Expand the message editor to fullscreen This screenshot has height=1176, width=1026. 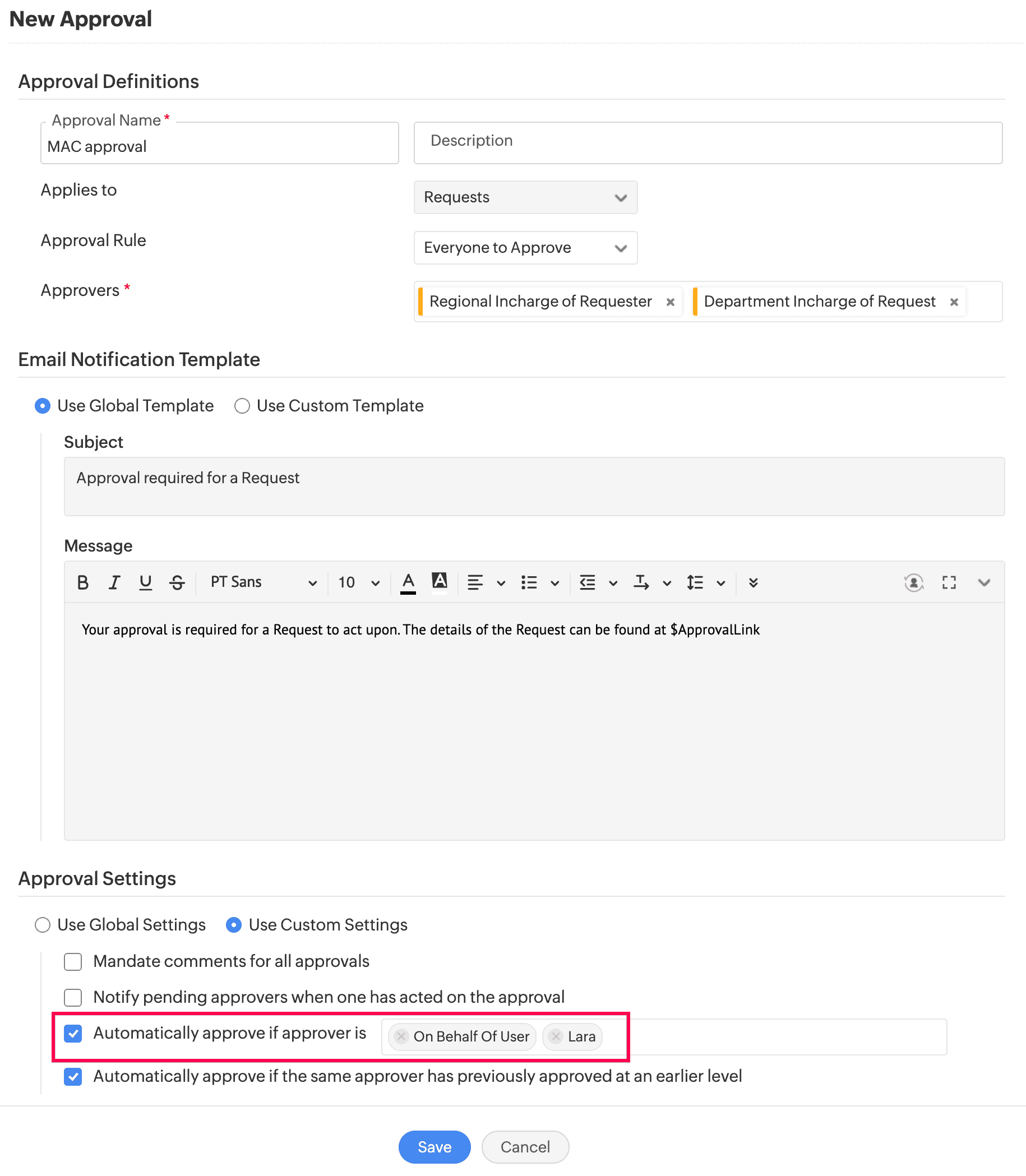pyautogui.click(x=949, y=582)
